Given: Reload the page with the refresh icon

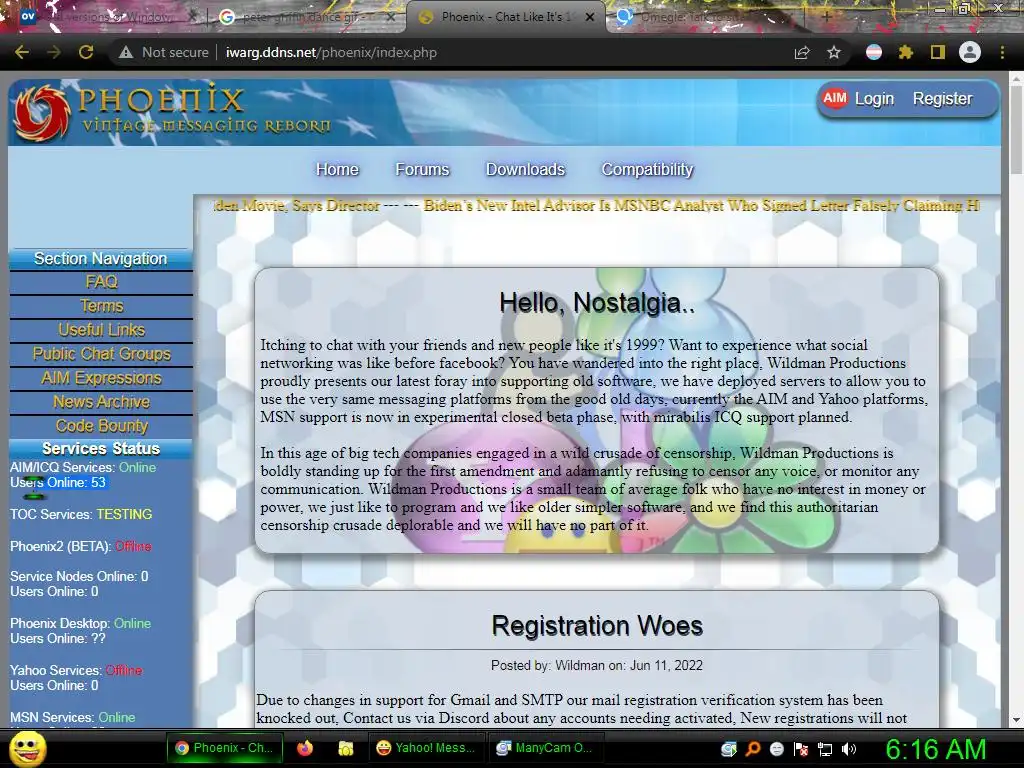Looking at the screenshot, I should pos(86,52).
